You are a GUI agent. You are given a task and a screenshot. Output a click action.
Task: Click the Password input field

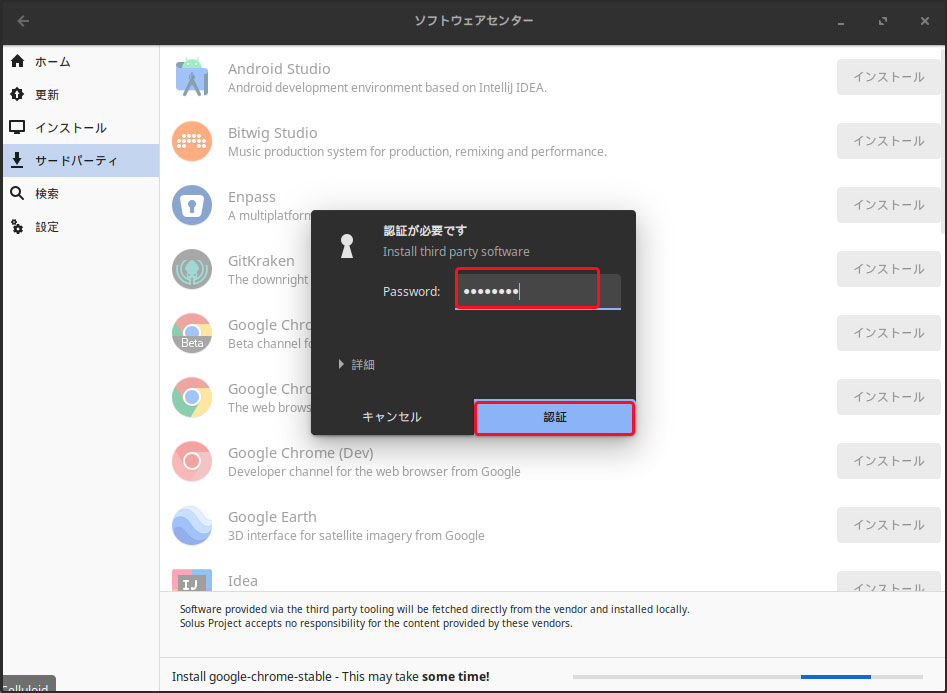point(537,292)
